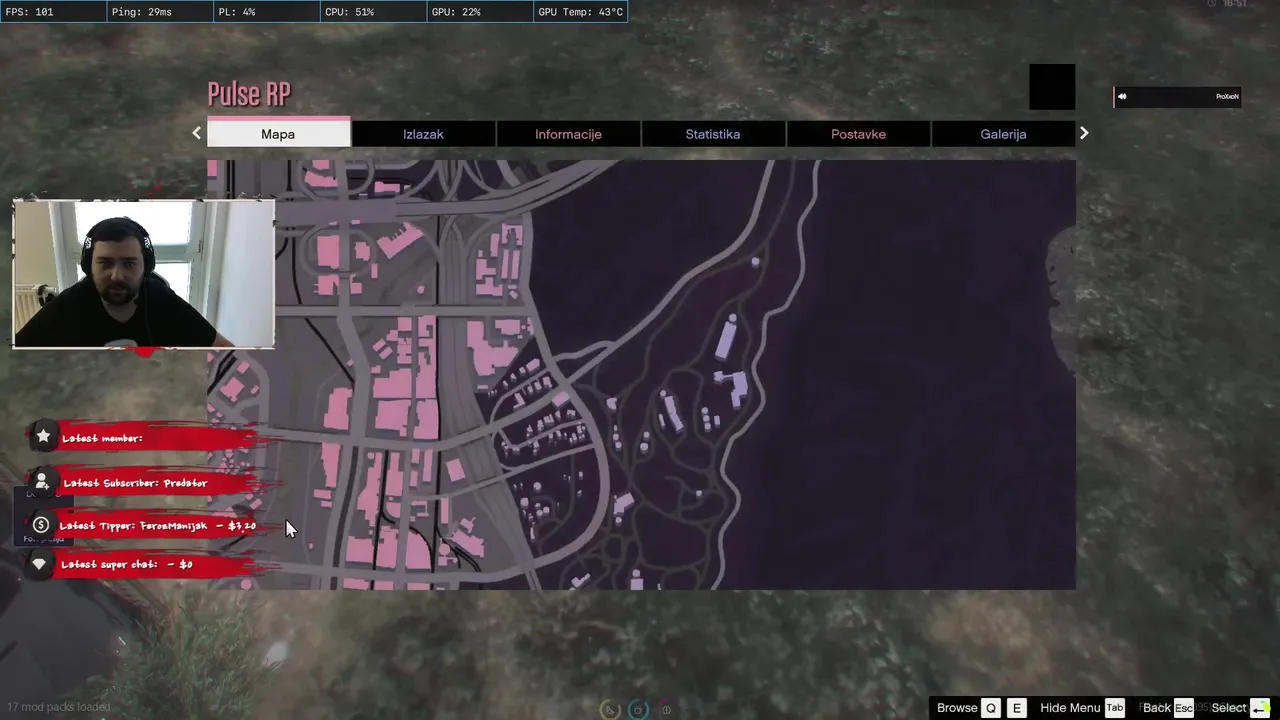The image size is (1280, 720).
Task: Click the E key browse button
Action: pyautogui.click(x=1017, y=708)
